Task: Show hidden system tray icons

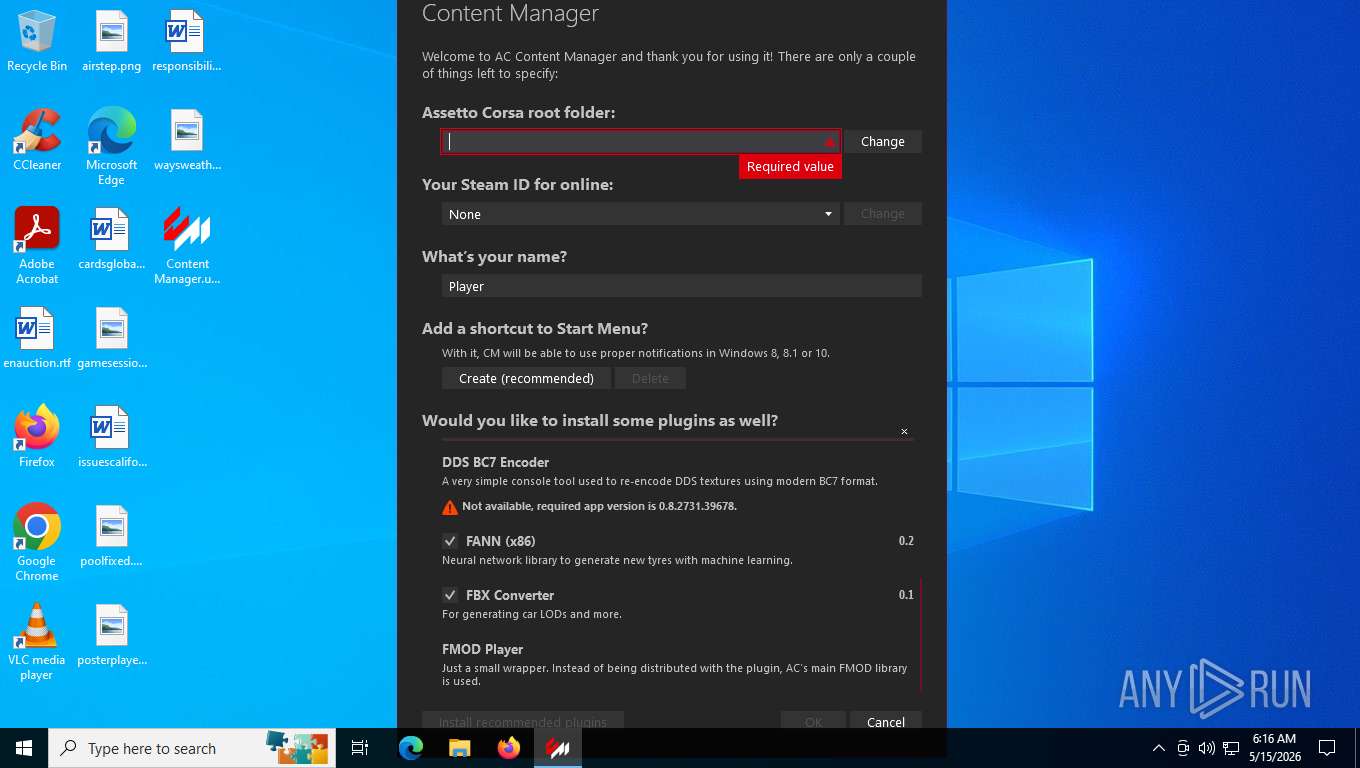Action: pos(1159,748)
